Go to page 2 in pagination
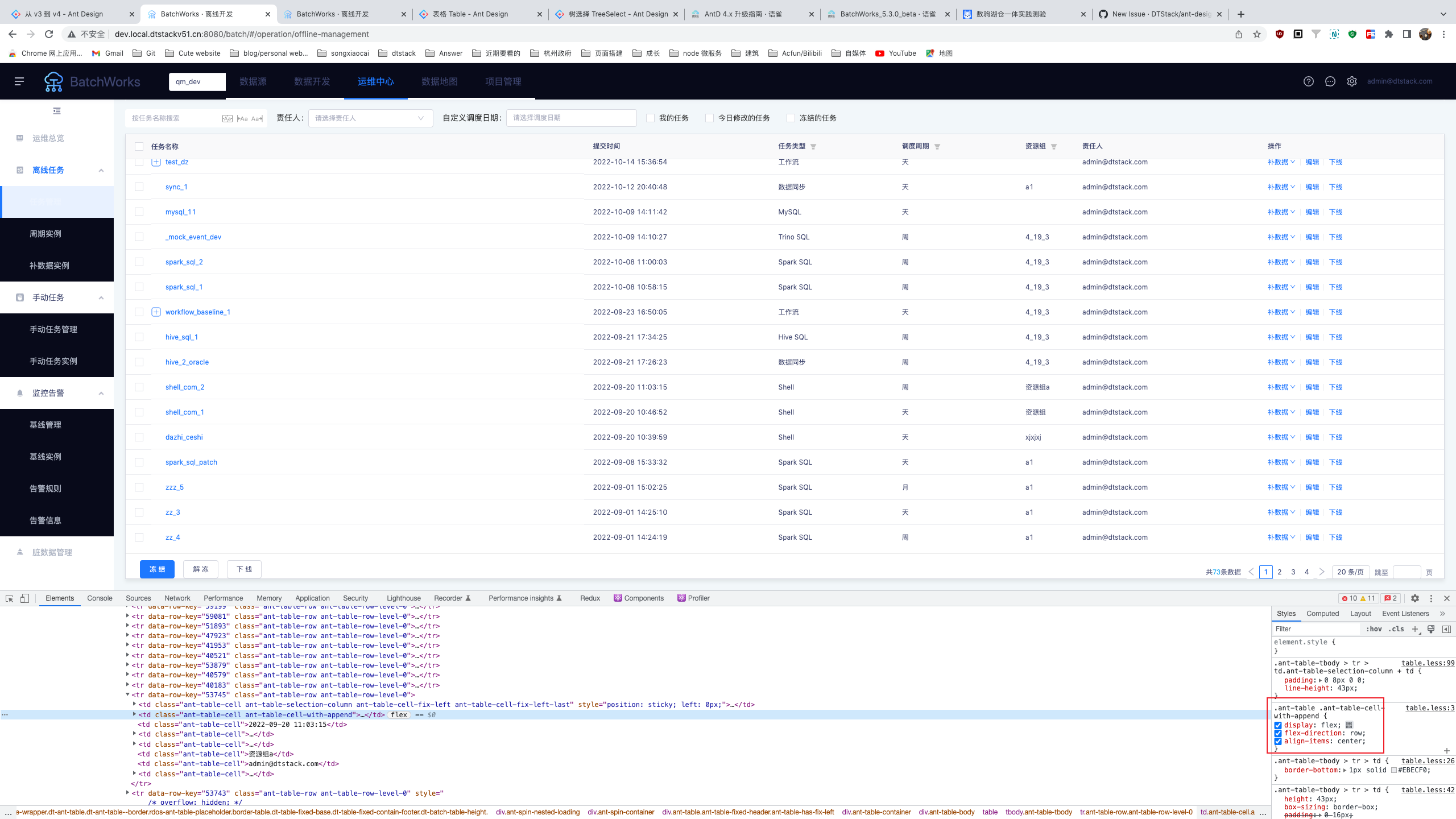 1279,572
